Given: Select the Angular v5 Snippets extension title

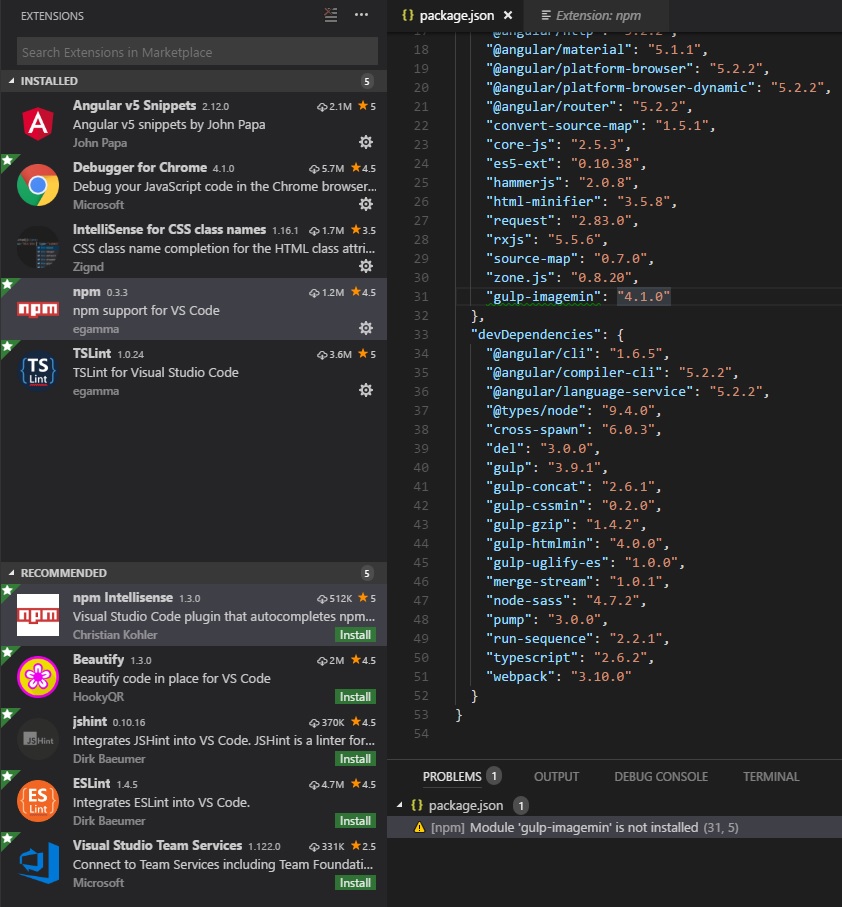Looking at the screenshot, I should click(x=134, y=105).
